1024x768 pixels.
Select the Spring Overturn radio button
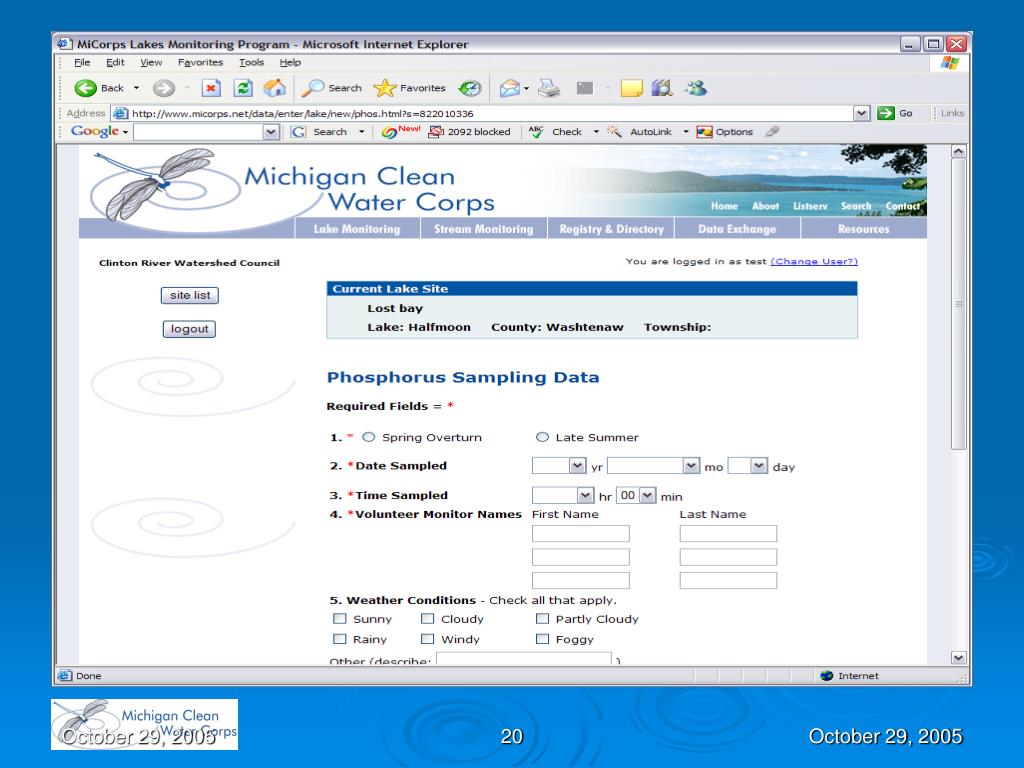coord(369,437)
